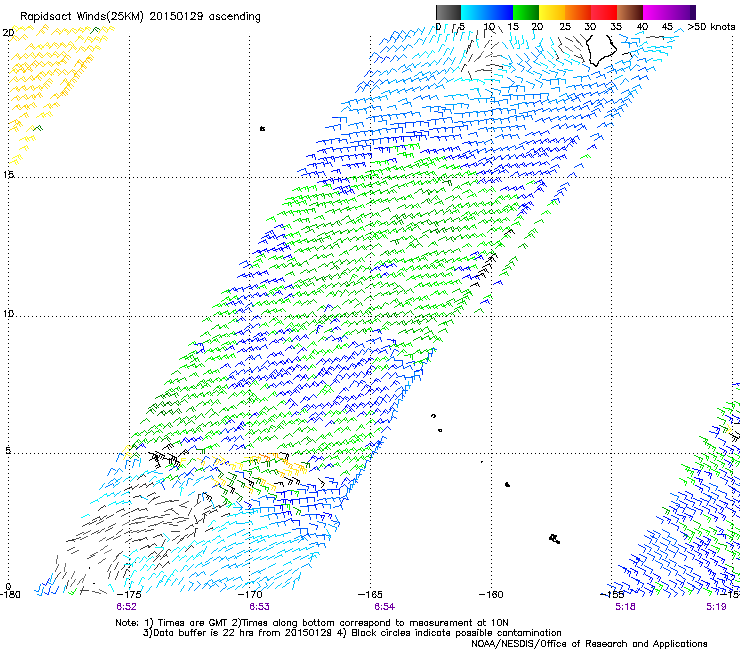Click the longitude label "-180"

click(x=10, y=594)
